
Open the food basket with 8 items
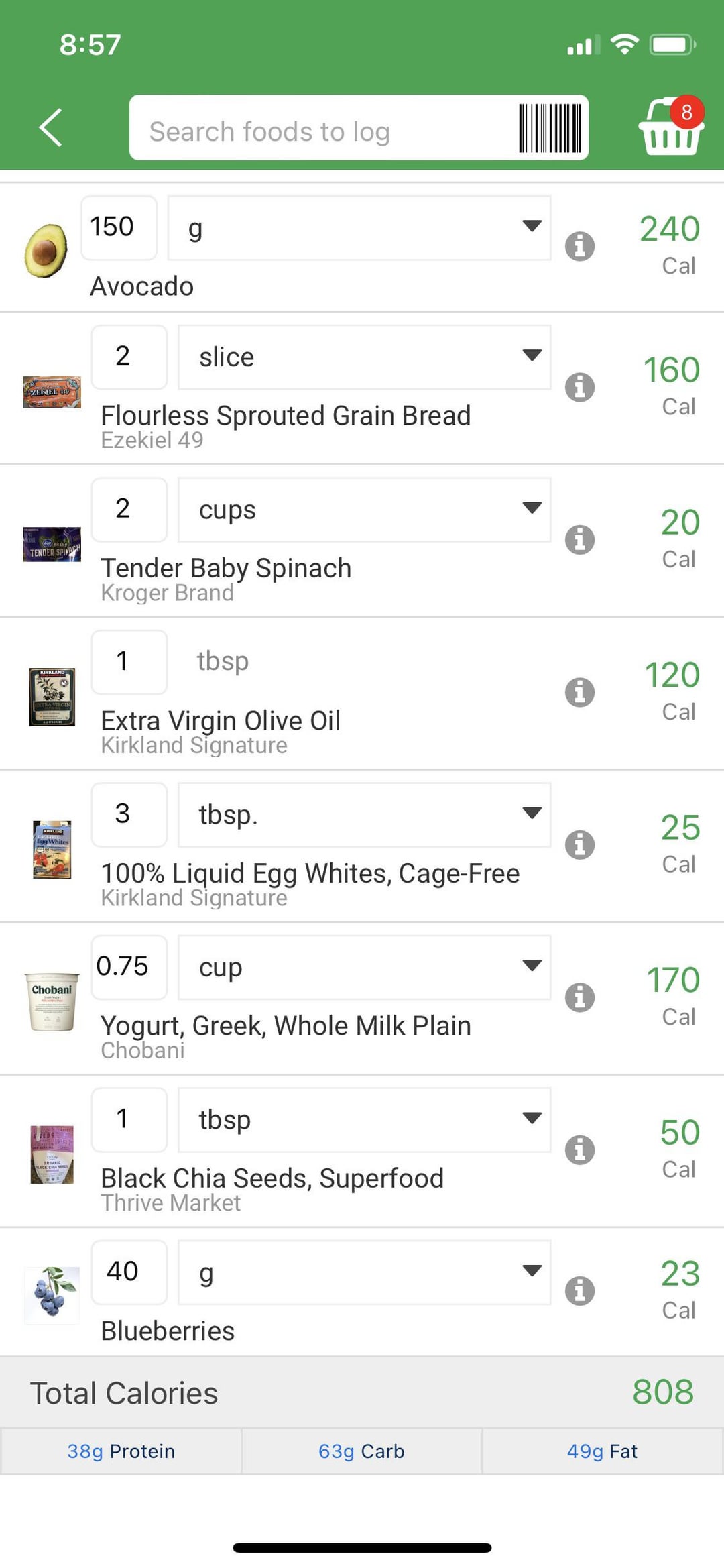click(x=670, y=127)
